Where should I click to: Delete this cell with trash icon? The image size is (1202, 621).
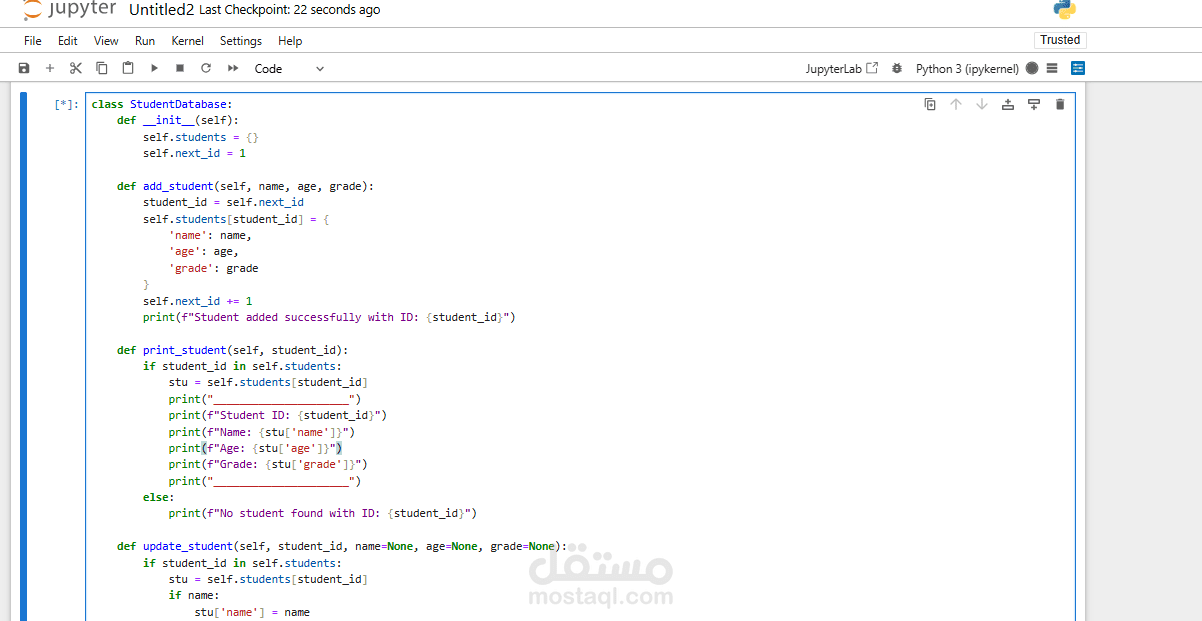tap(1060, 104)
